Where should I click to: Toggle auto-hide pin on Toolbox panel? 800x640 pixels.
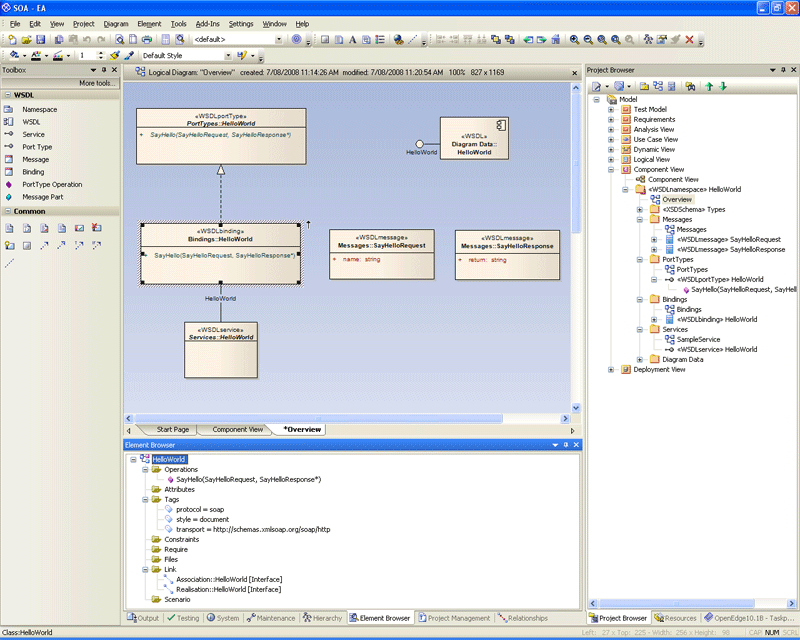[104, 70]
